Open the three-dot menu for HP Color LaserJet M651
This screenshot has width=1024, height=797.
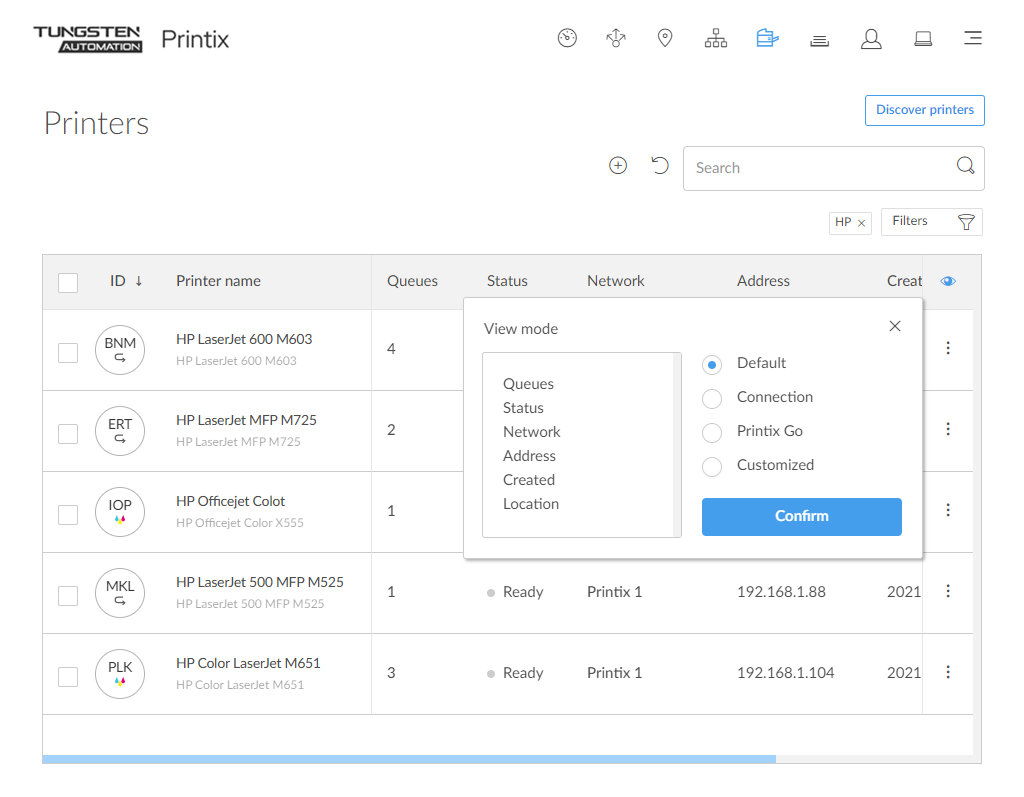[948, 672]
